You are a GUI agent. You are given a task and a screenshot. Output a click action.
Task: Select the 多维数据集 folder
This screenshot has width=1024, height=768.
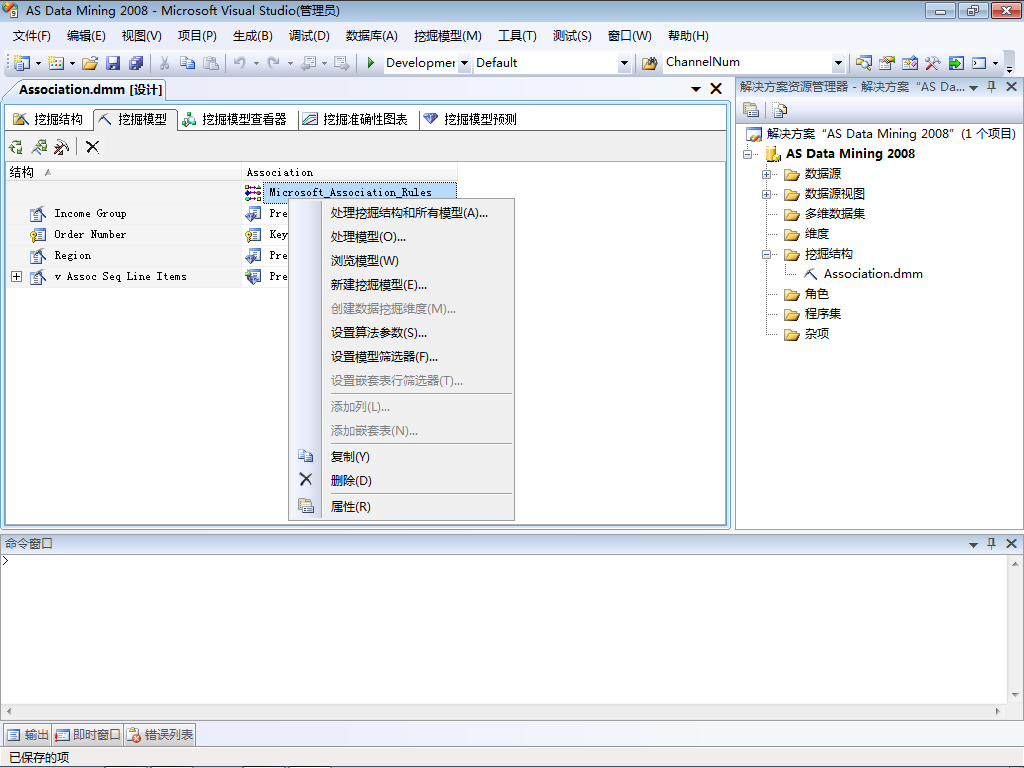(835, 214)
